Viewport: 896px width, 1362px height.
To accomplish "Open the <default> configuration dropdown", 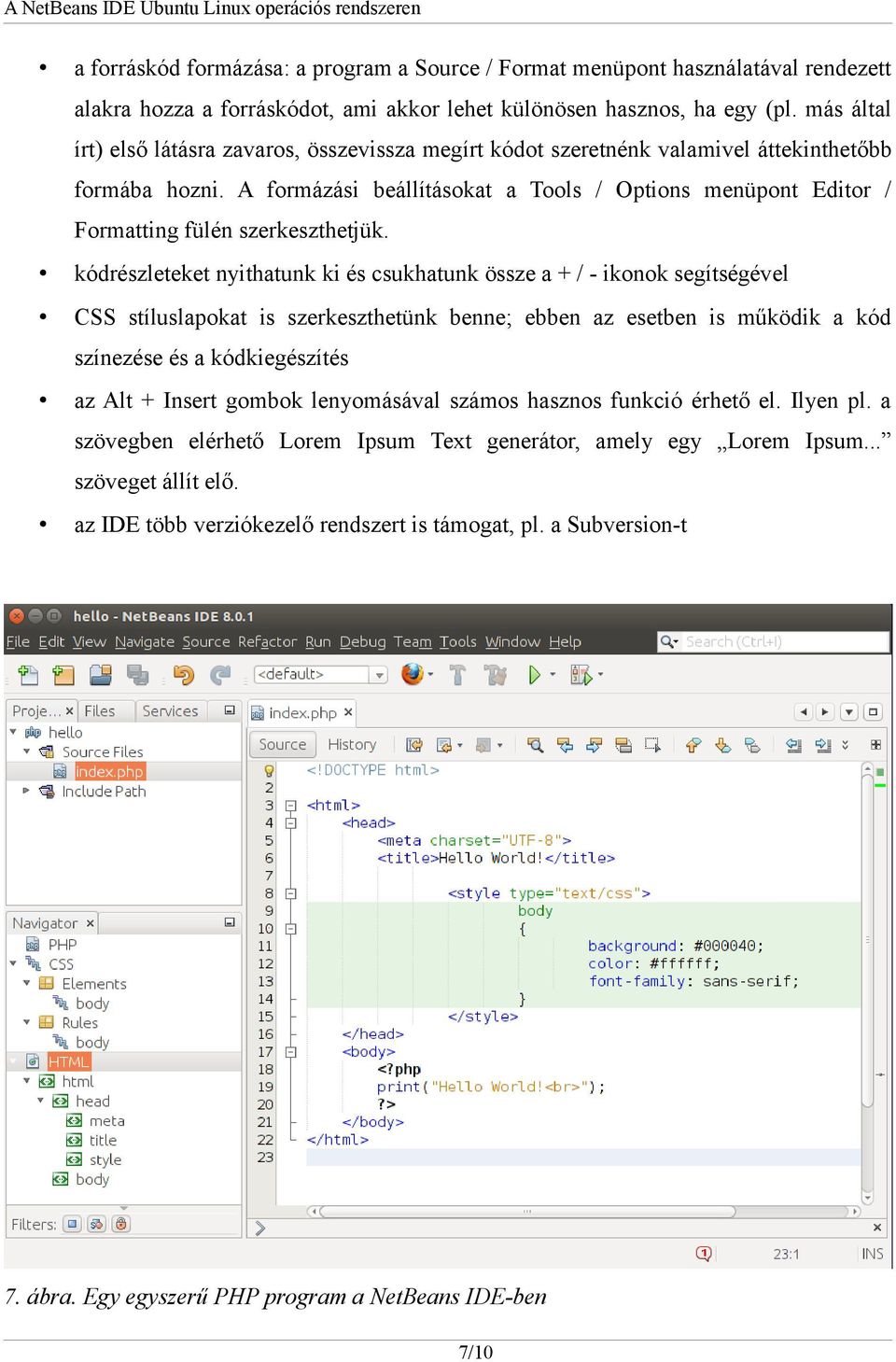I will [x=379, y=675].
